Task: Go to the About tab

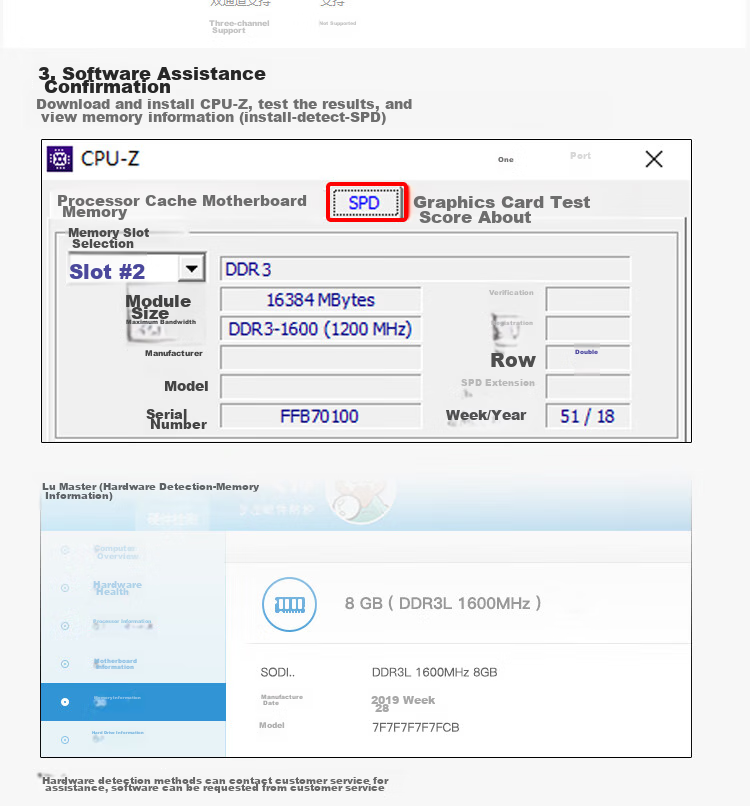Action: [x=504, y=217]
